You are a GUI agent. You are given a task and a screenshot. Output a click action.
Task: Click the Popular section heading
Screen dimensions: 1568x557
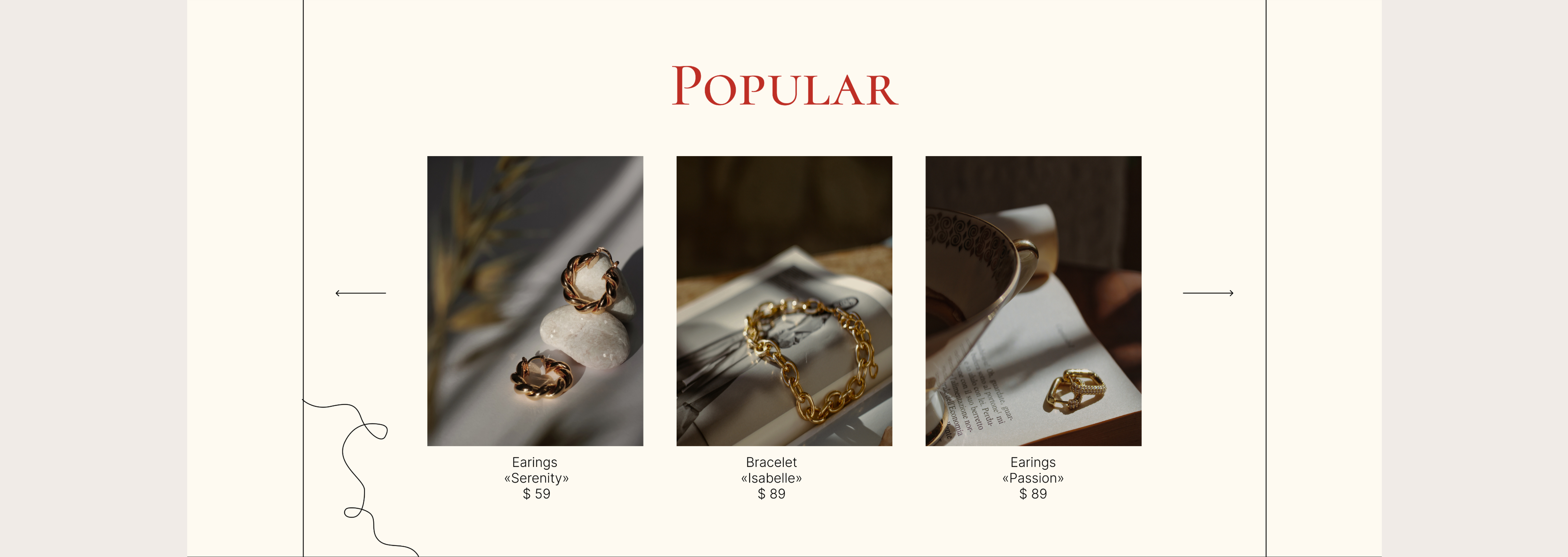pos(785,86)
